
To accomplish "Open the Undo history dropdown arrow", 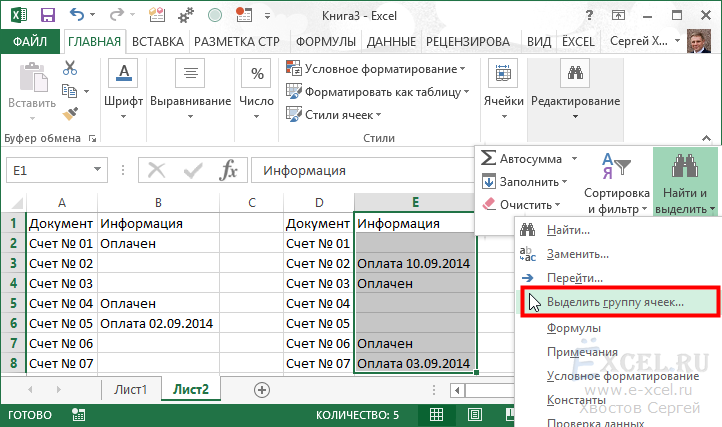I will click(x=93, y=15).
